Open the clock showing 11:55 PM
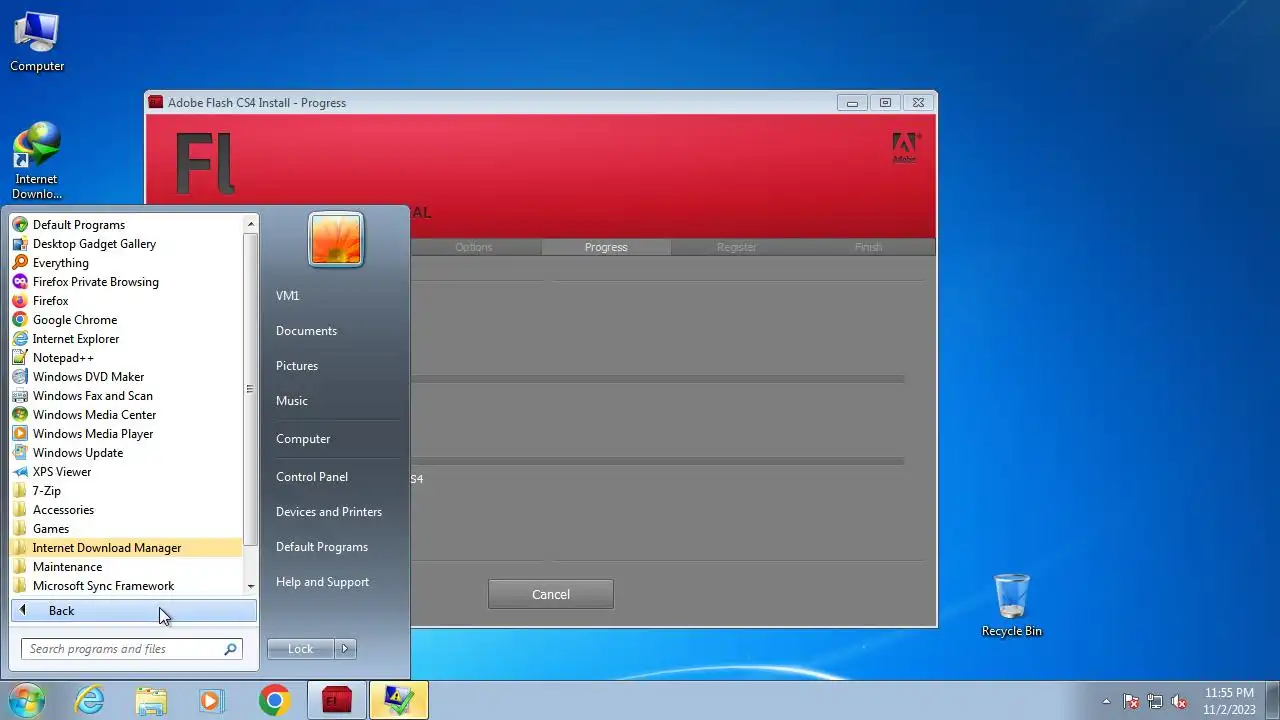The image size is (1280, 720). point(1229,701)
